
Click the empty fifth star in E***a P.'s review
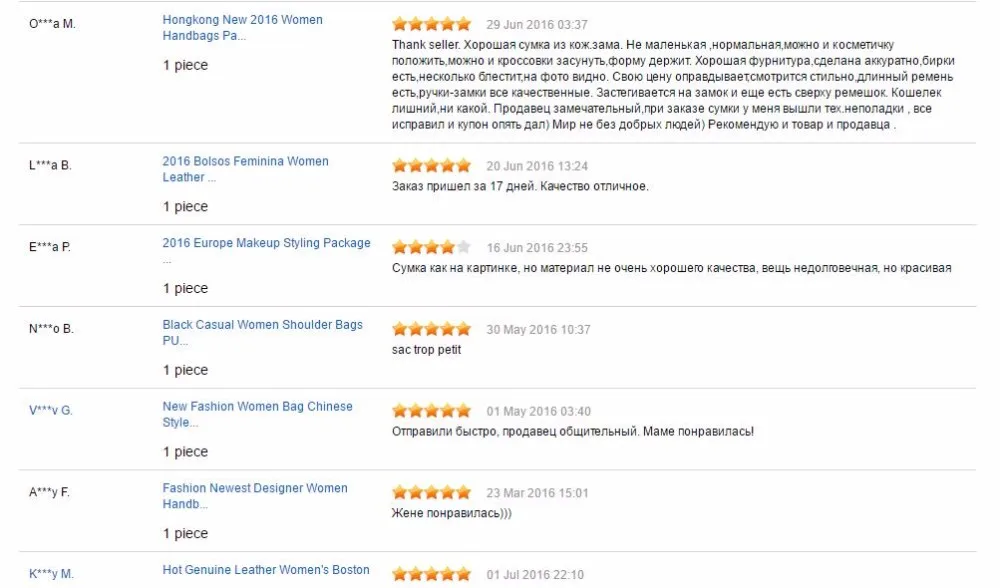[464, 247]
